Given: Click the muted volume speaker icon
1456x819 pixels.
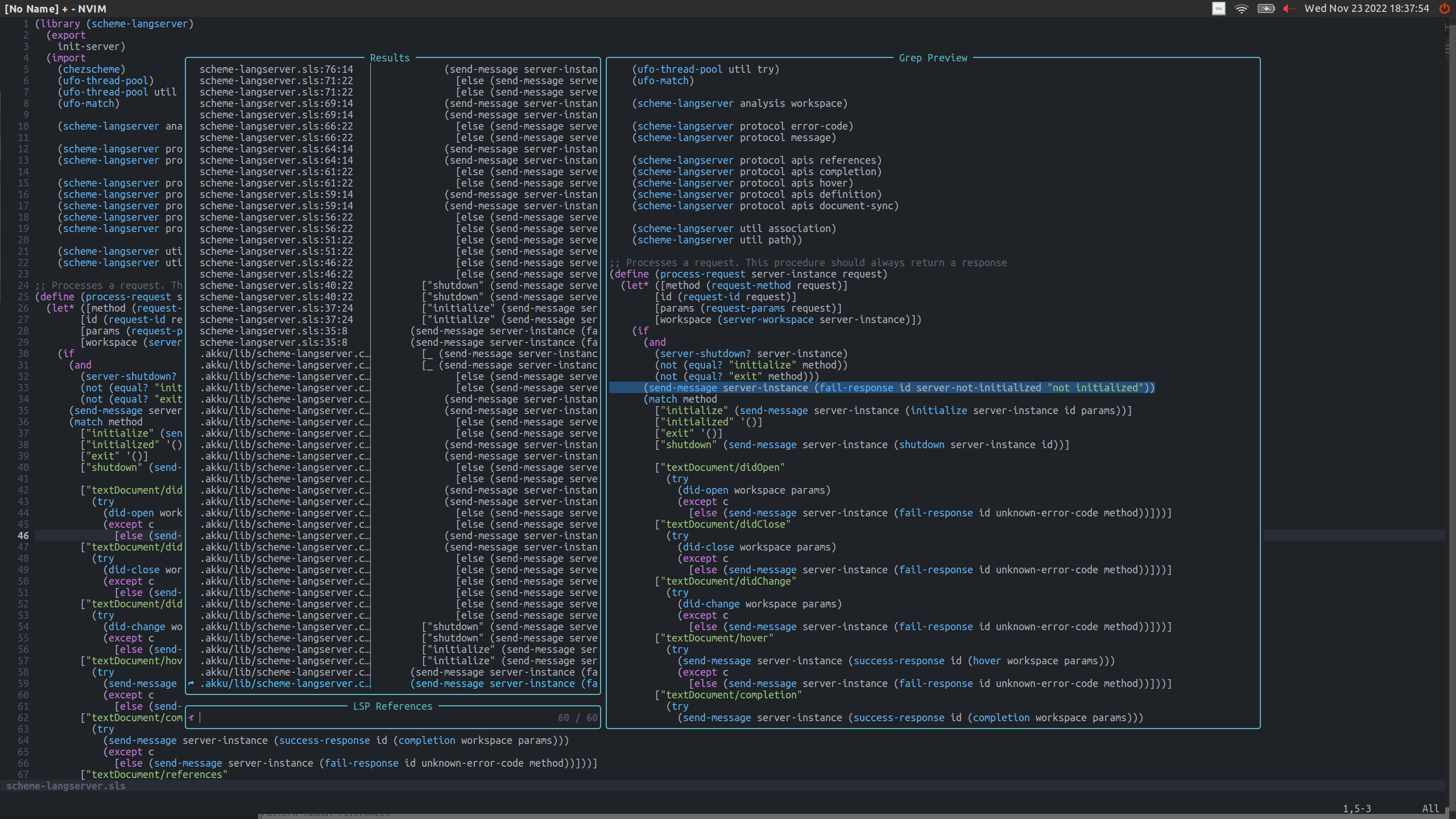Looking at the screenshot, I should click(1289, 9).
